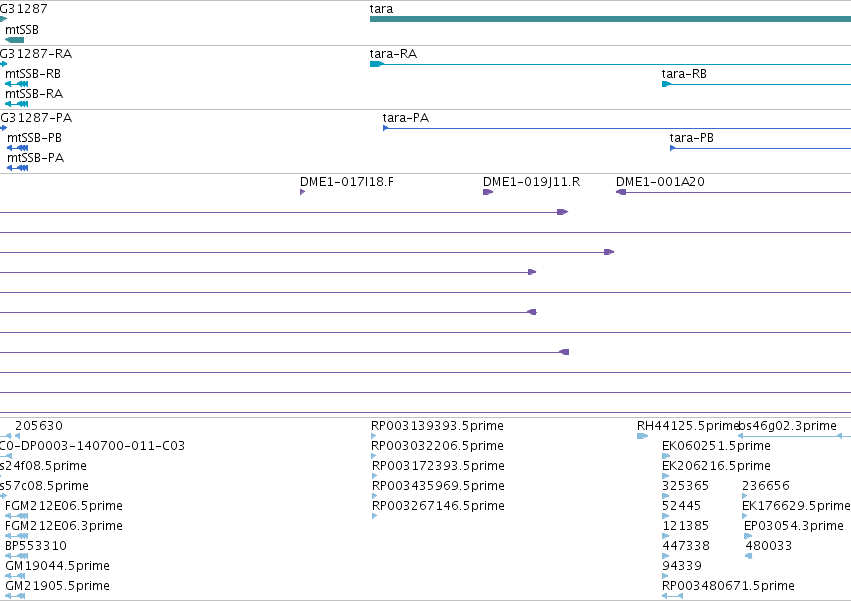Select the tara-RB transcript arrow
851x601 pixels.
point(666,84)
